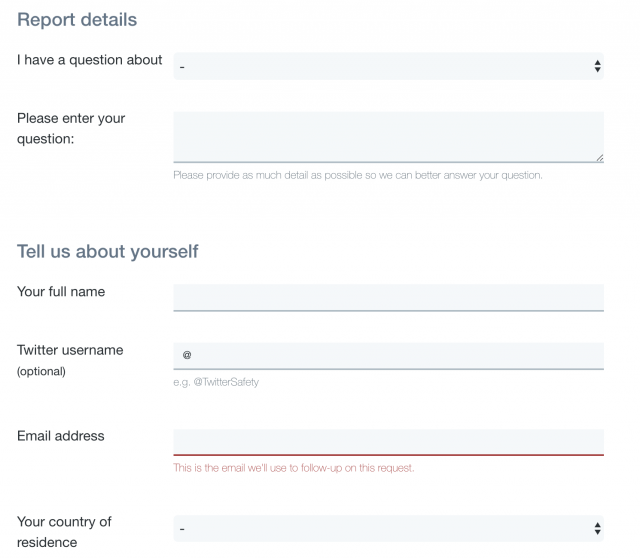Expand the country of residence dropdown
640x559 pixels.
point(388,528)
